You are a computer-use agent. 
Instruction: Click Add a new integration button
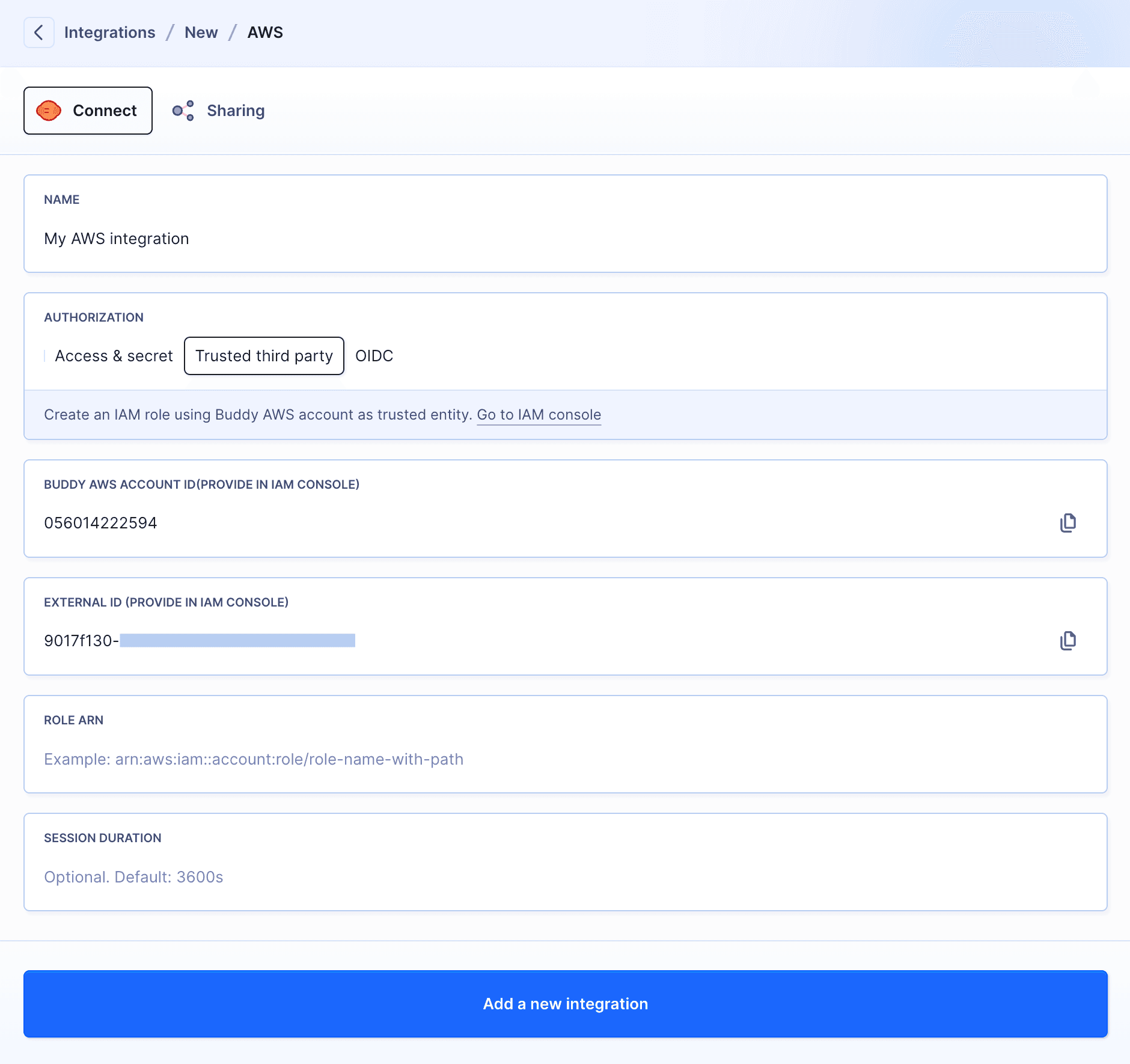[x=565, y=1004]
